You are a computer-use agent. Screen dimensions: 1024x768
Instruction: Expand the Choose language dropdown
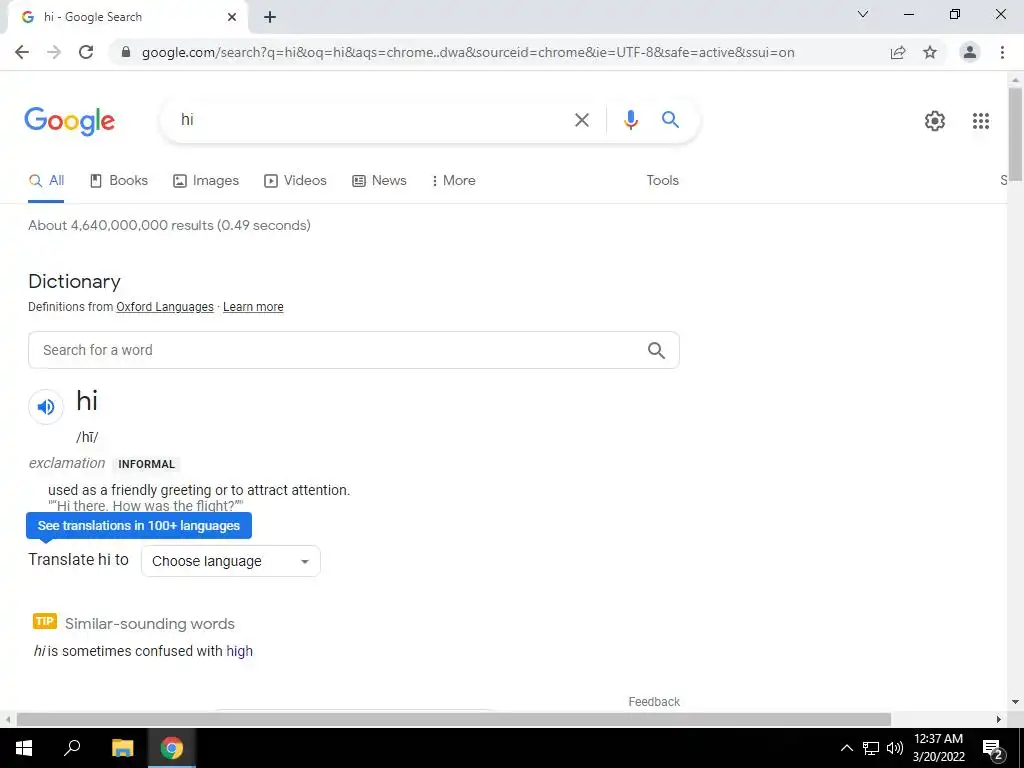[x=231, y=561]
